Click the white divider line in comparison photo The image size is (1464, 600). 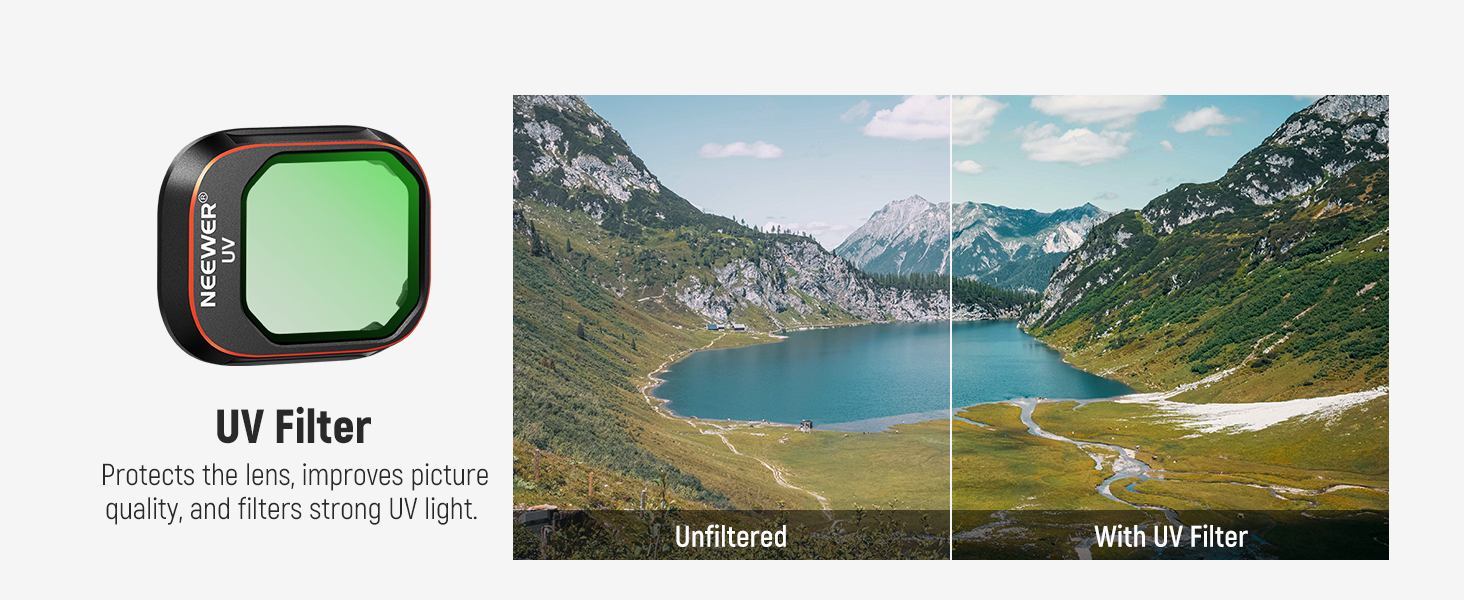(x=951, y=327)
